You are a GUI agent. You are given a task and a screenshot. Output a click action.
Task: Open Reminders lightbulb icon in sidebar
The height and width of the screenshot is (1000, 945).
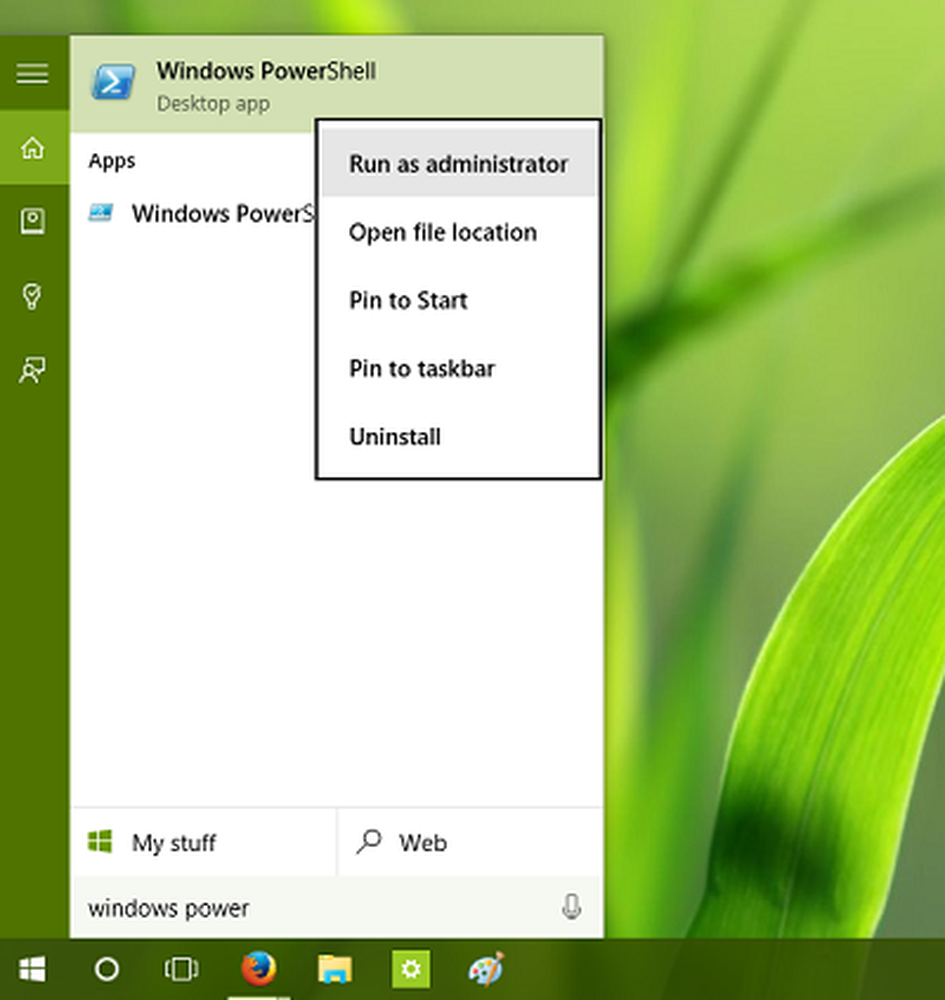[x=32, y=297]
